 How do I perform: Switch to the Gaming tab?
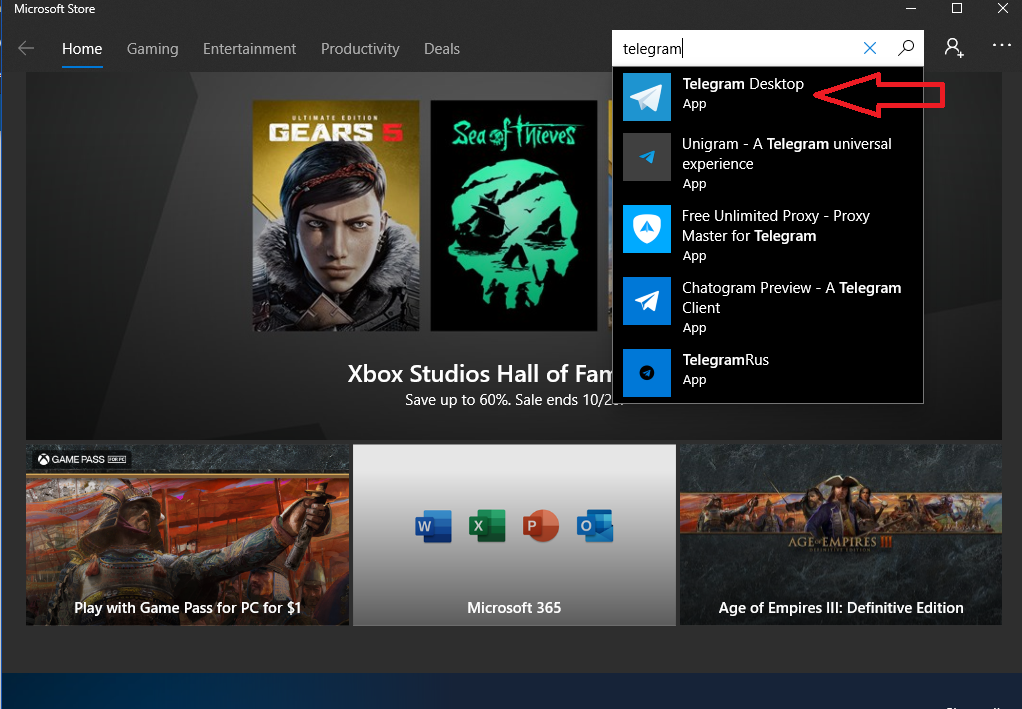pos(152,48)
